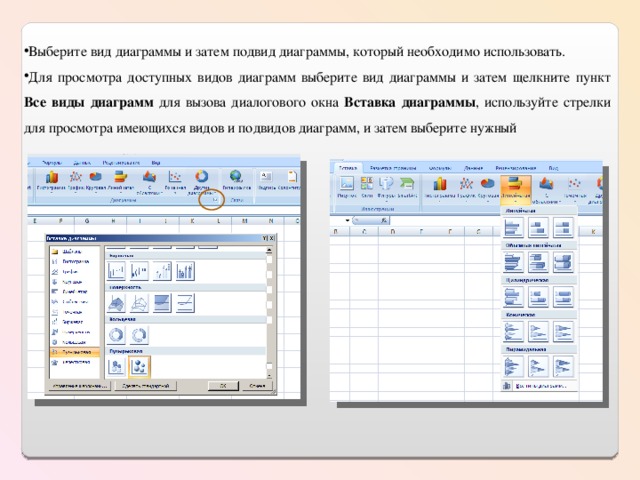Click the fx insert function button

[384, 220]
